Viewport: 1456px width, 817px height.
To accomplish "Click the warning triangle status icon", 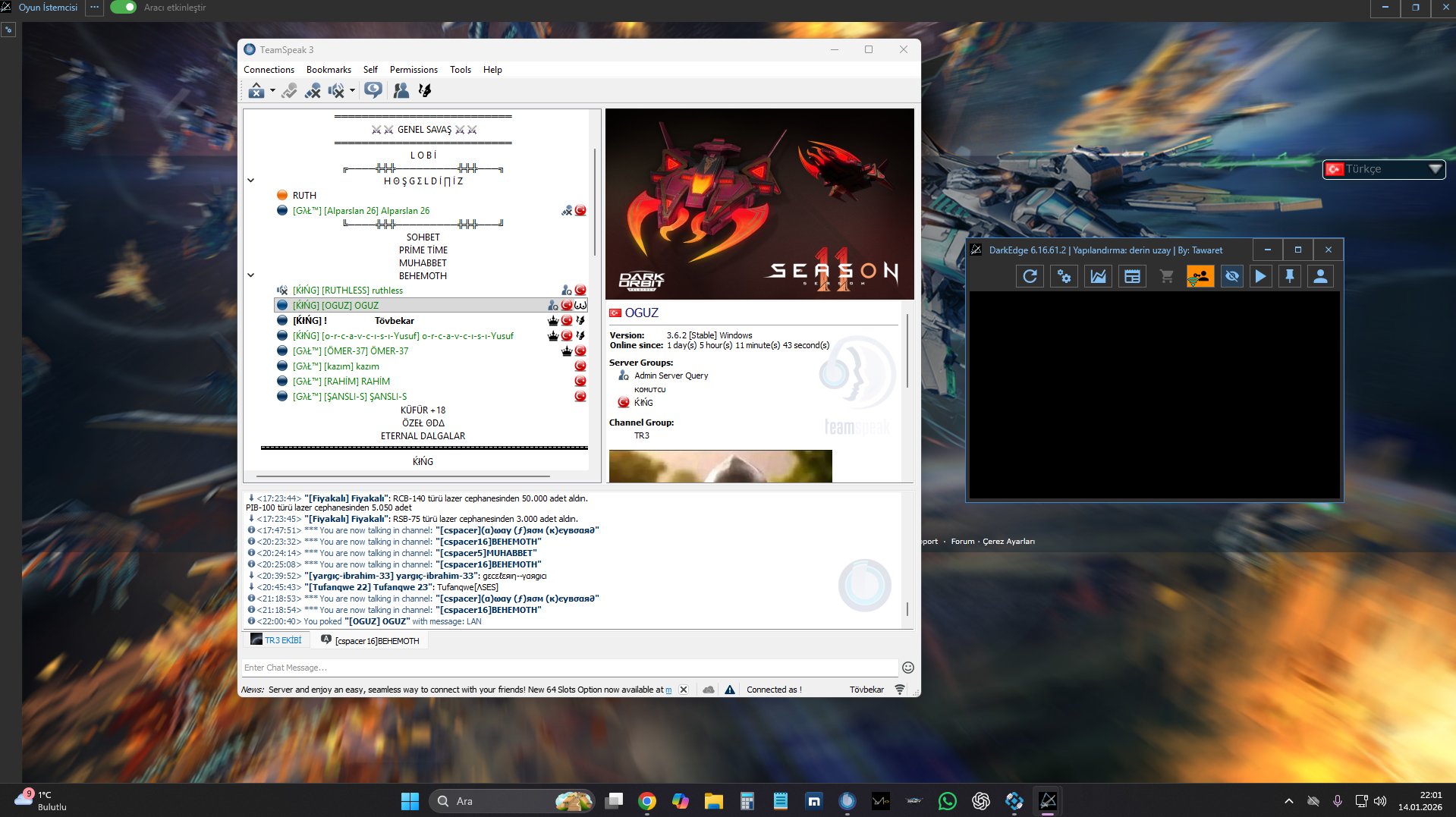I will [x=730, y=690].
